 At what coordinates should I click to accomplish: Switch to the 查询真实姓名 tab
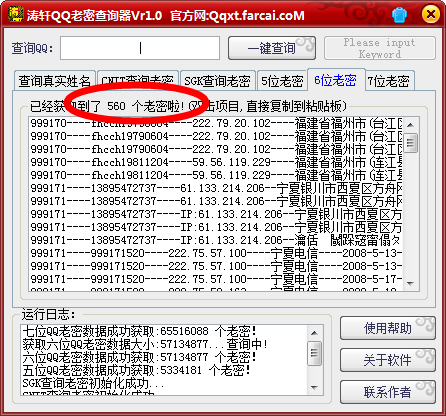coord(55,81)
